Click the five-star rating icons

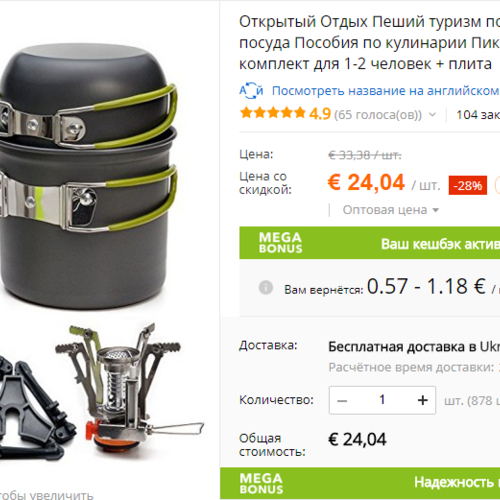273,113
